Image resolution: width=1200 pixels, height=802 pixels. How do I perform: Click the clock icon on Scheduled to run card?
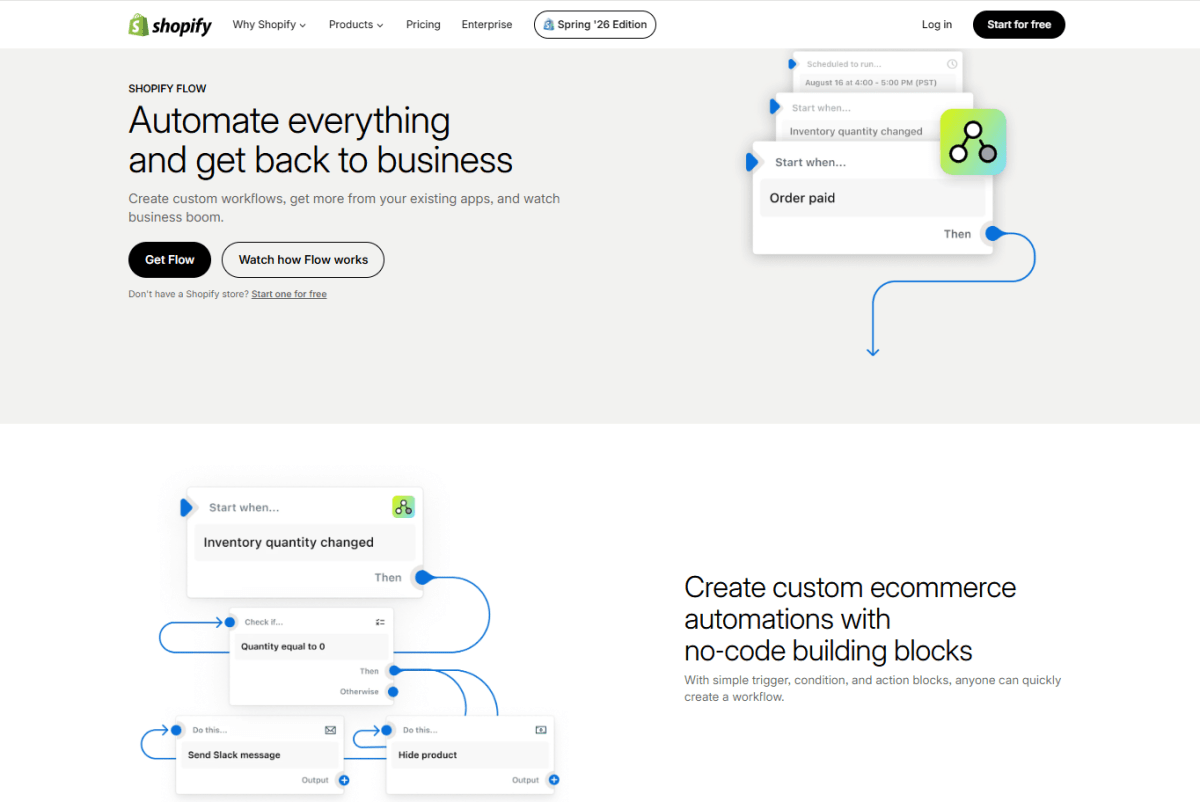(952, 64)
